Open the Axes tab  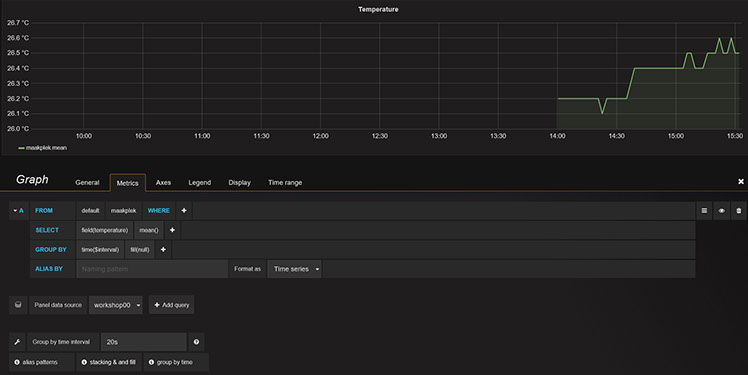point(163,182)
